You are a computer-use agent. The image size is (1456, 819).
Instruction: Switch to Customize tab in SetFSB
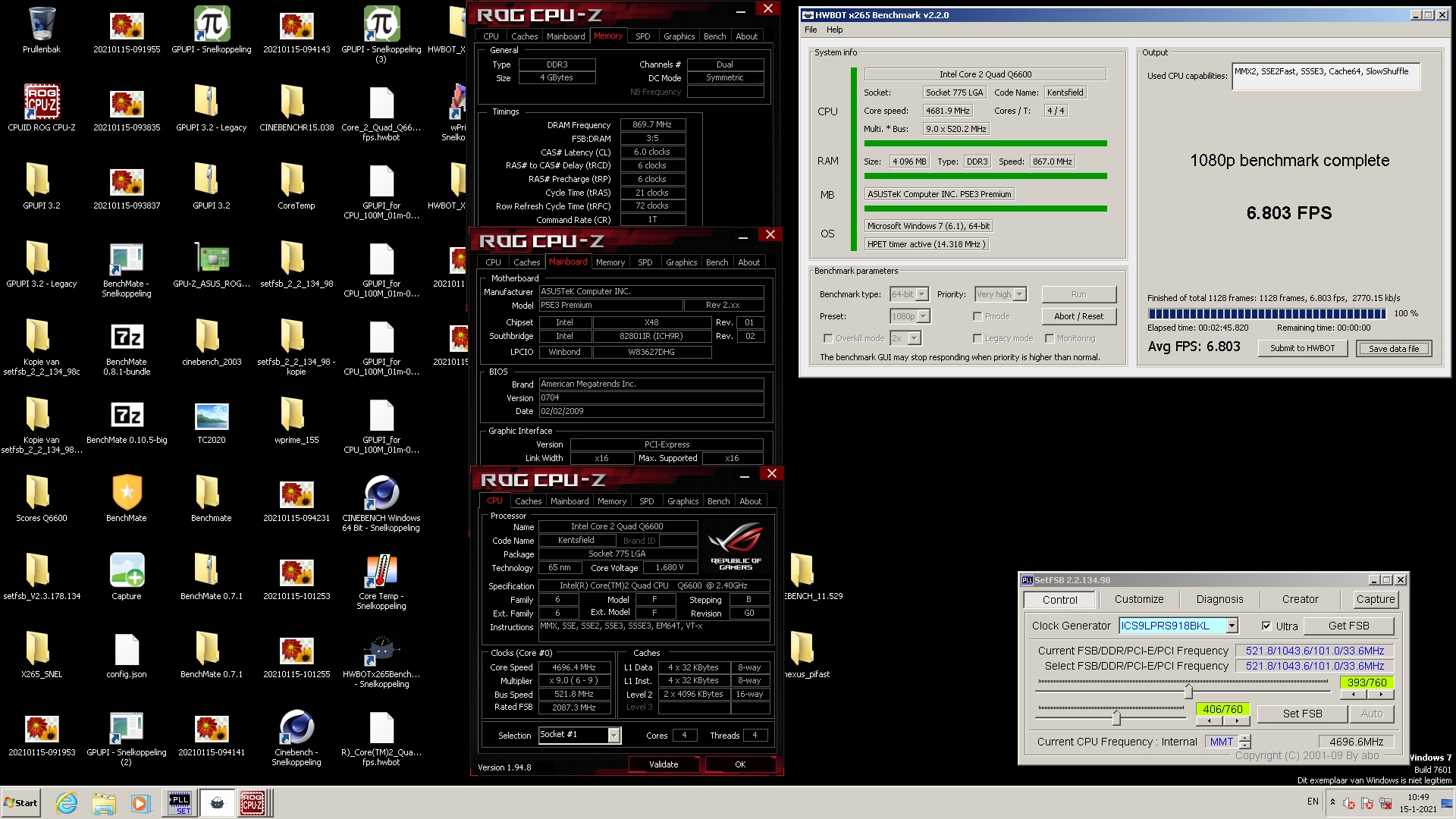(x=1139, y=599)
